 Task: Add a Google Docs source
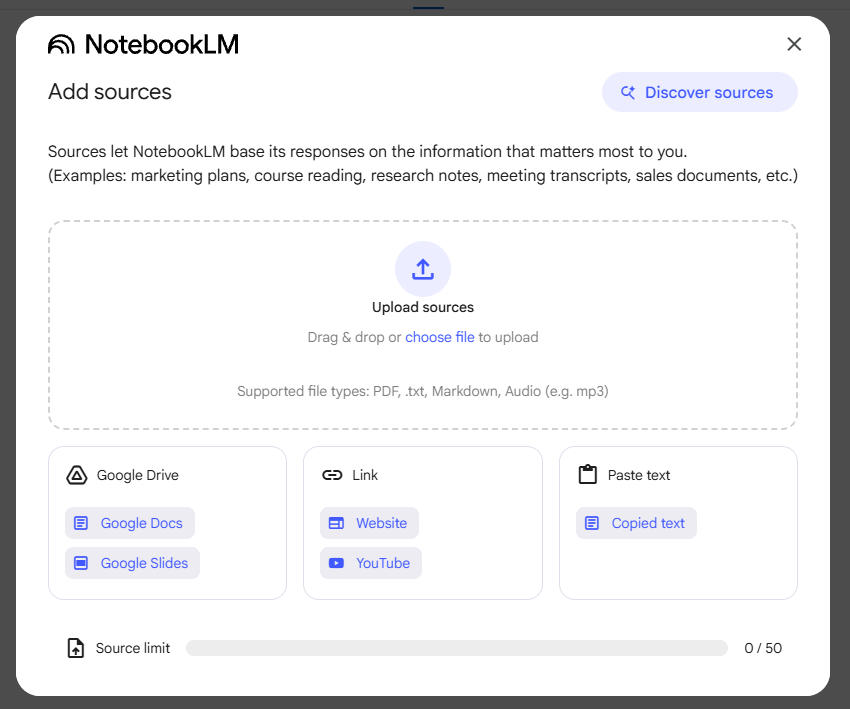(130, 523)
